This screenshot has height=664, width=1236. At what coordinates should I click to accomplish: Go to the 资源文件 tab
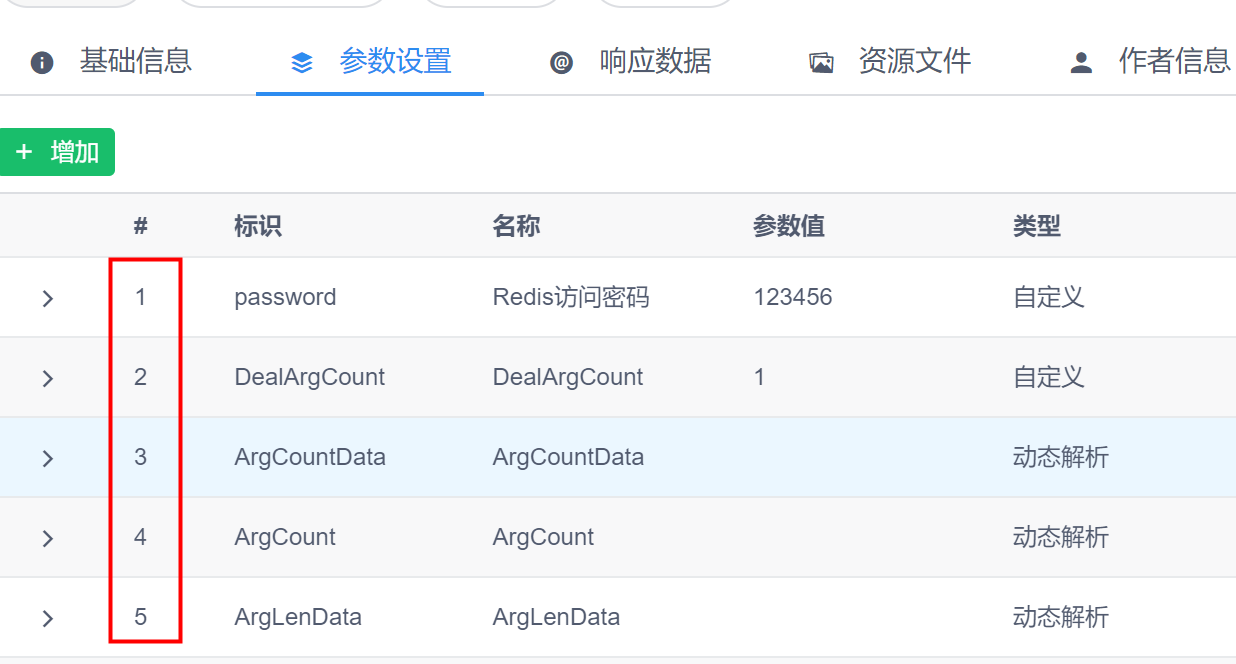pyautogui.click(x=914, y=62)
